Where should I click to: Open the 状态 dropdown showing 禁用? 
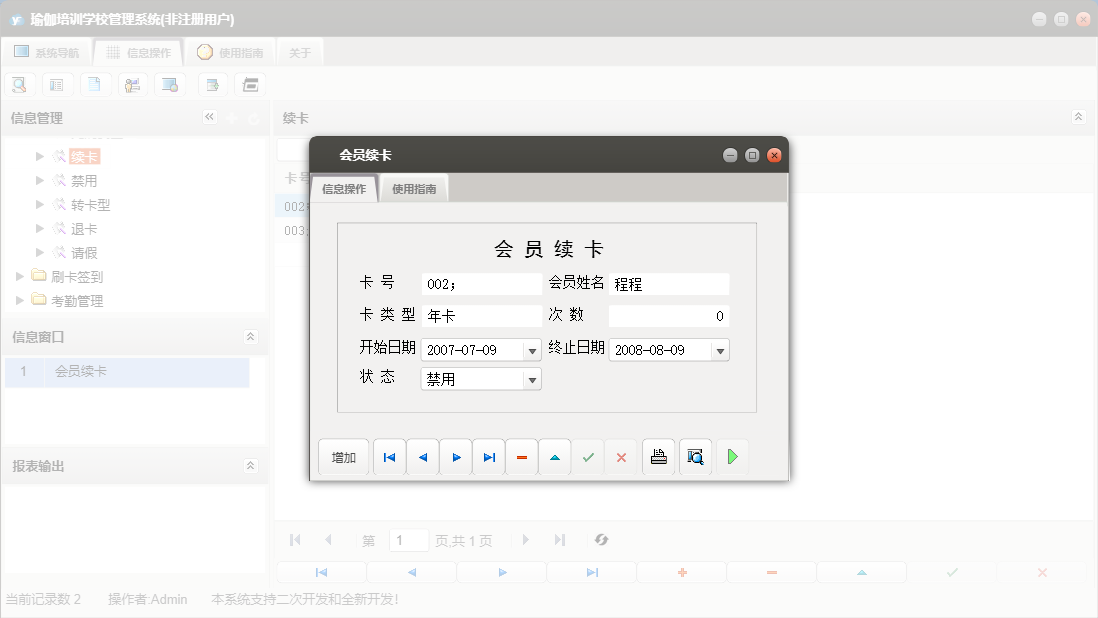coord(533,378)
